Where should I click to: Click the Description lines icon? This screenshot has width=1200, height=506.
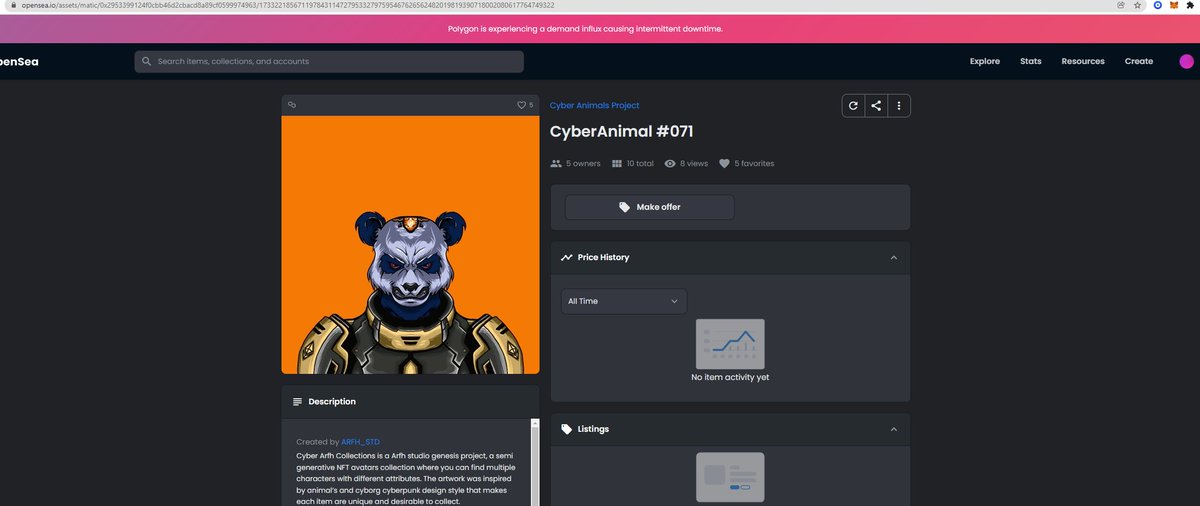point(297,402)
